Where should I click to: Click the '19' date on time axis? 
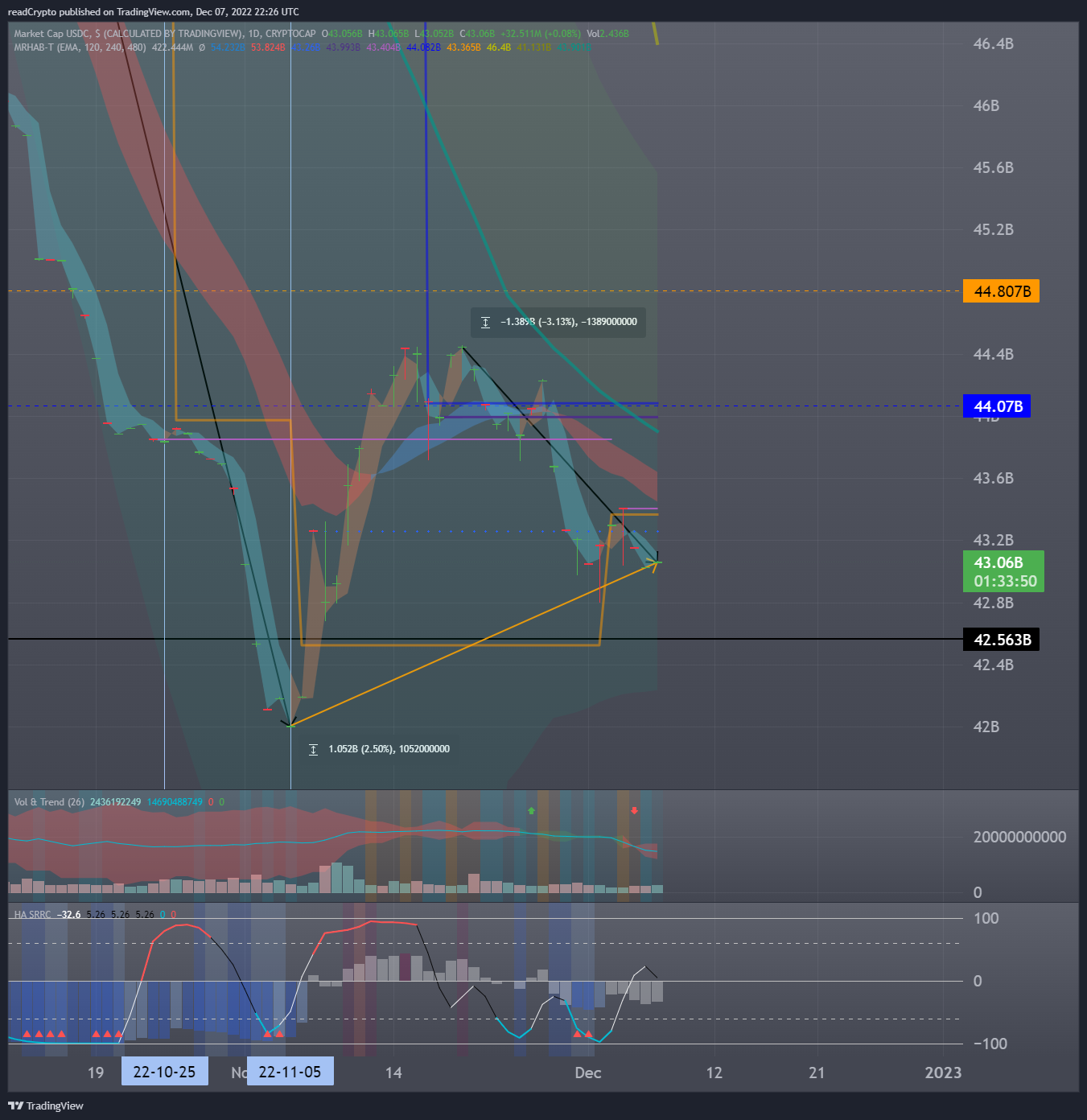96,1073
